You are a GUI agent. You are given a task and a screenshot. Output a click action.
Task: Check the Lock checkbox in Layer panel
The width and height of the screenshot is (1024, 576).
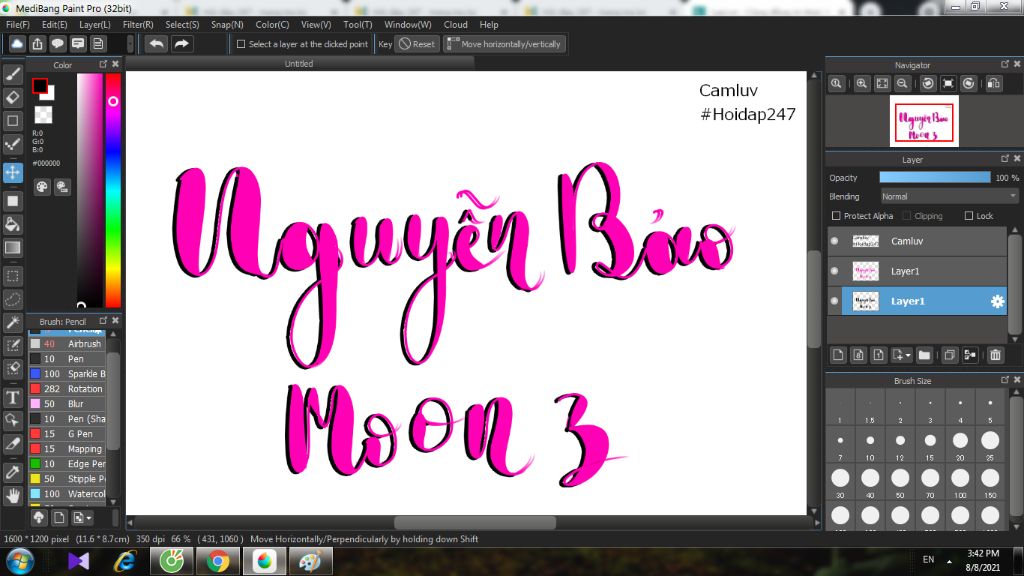click(968, 216)
